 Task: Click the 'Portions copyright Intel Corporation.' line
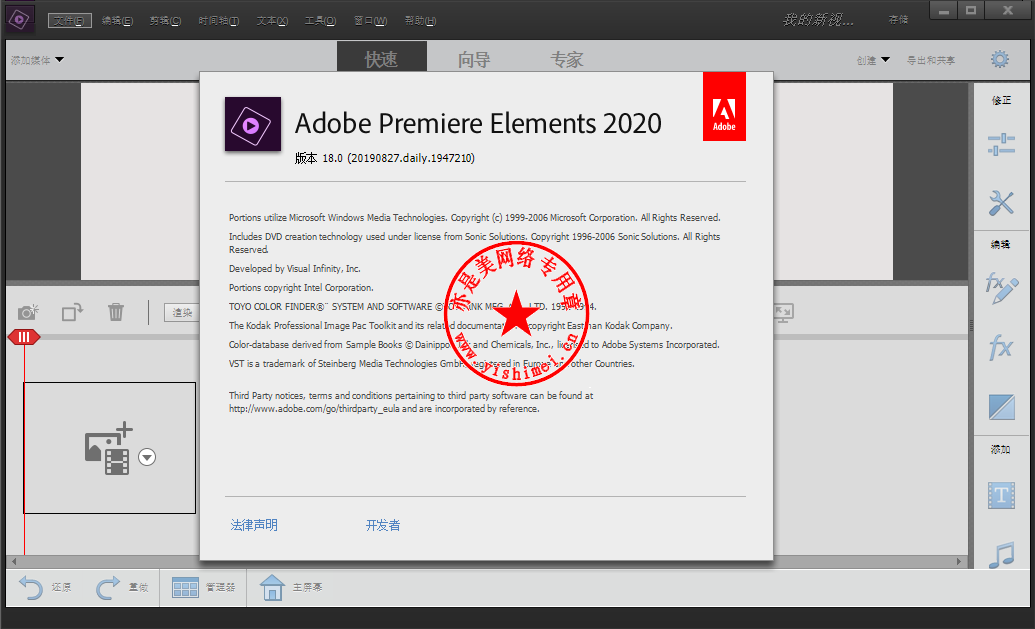[x=301, y=288]
